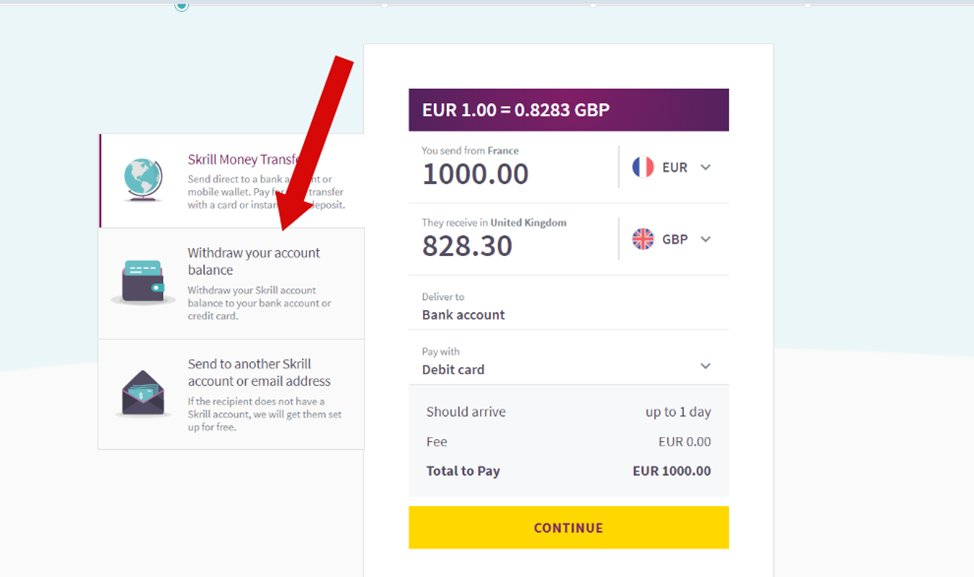
Task: Click the envelope with cash icon
Action: (x=143, y=393)
